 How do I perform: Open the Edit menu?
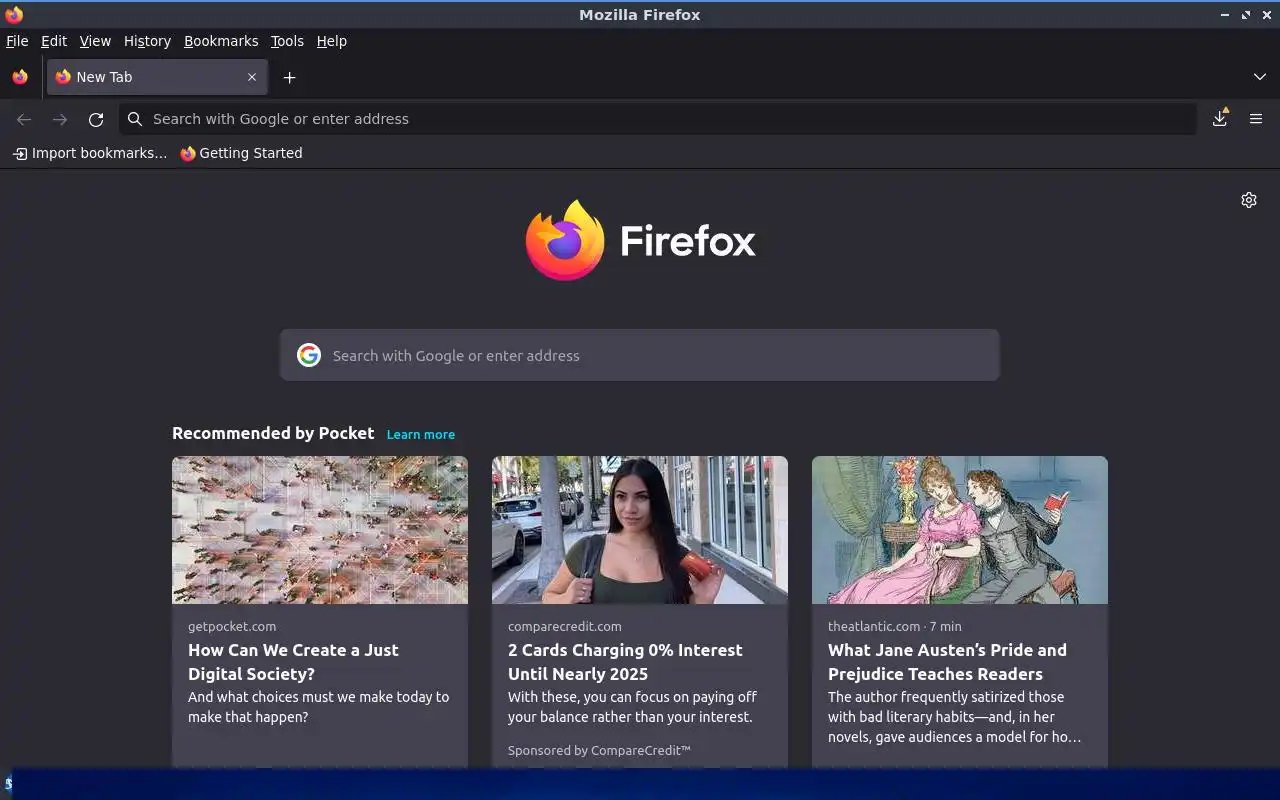[54, 41]
